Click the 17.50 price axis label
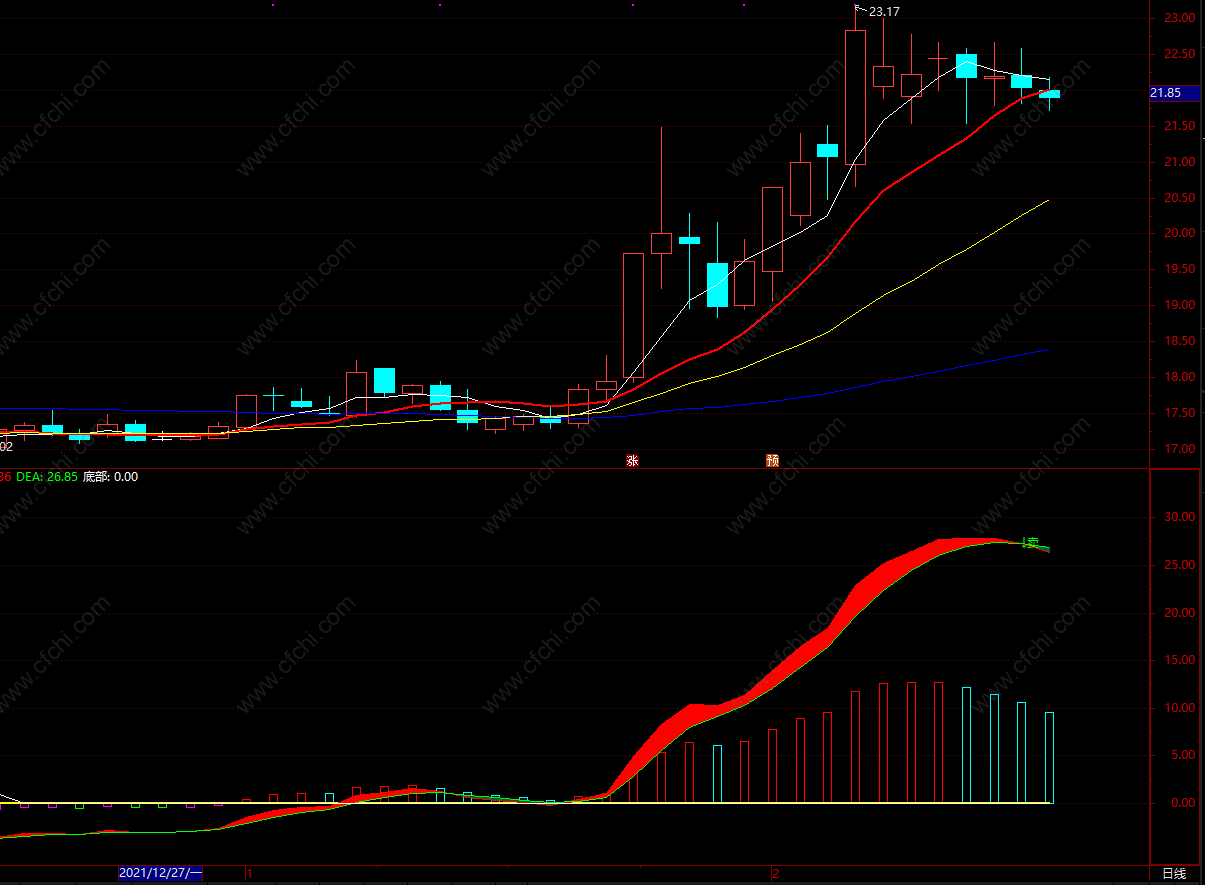The width and height of the screenshot is (1205, 885). 1180,413
